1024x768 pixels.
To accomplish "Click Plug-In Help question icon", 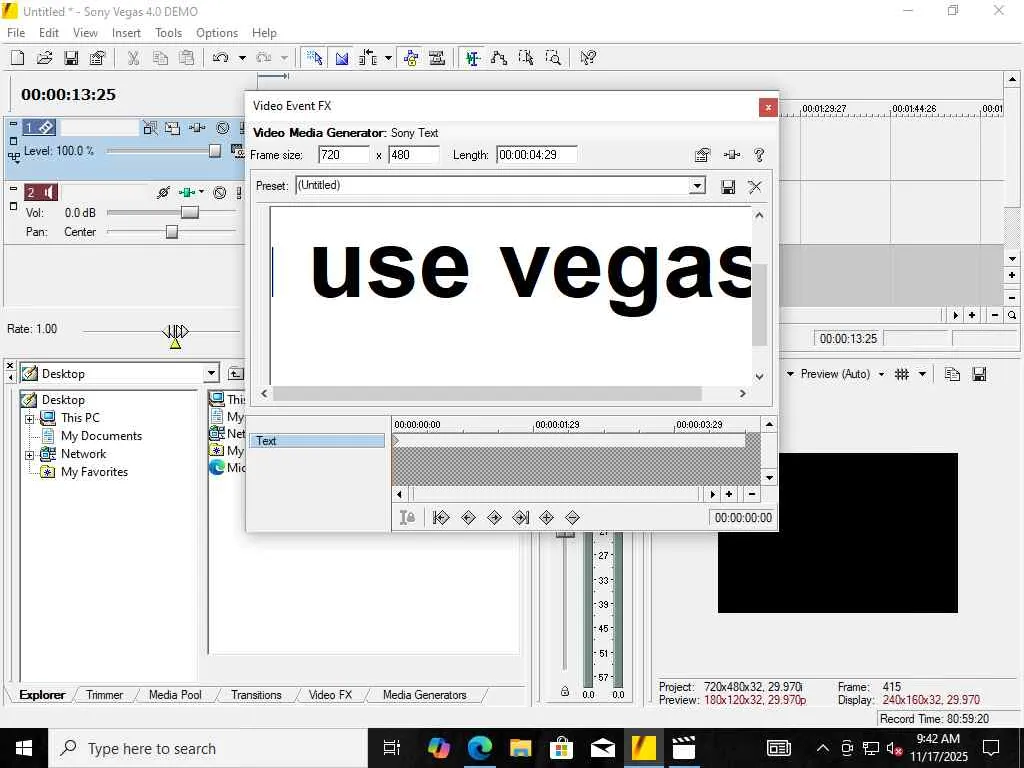I will pyautogui.click(x=759, y=155).
